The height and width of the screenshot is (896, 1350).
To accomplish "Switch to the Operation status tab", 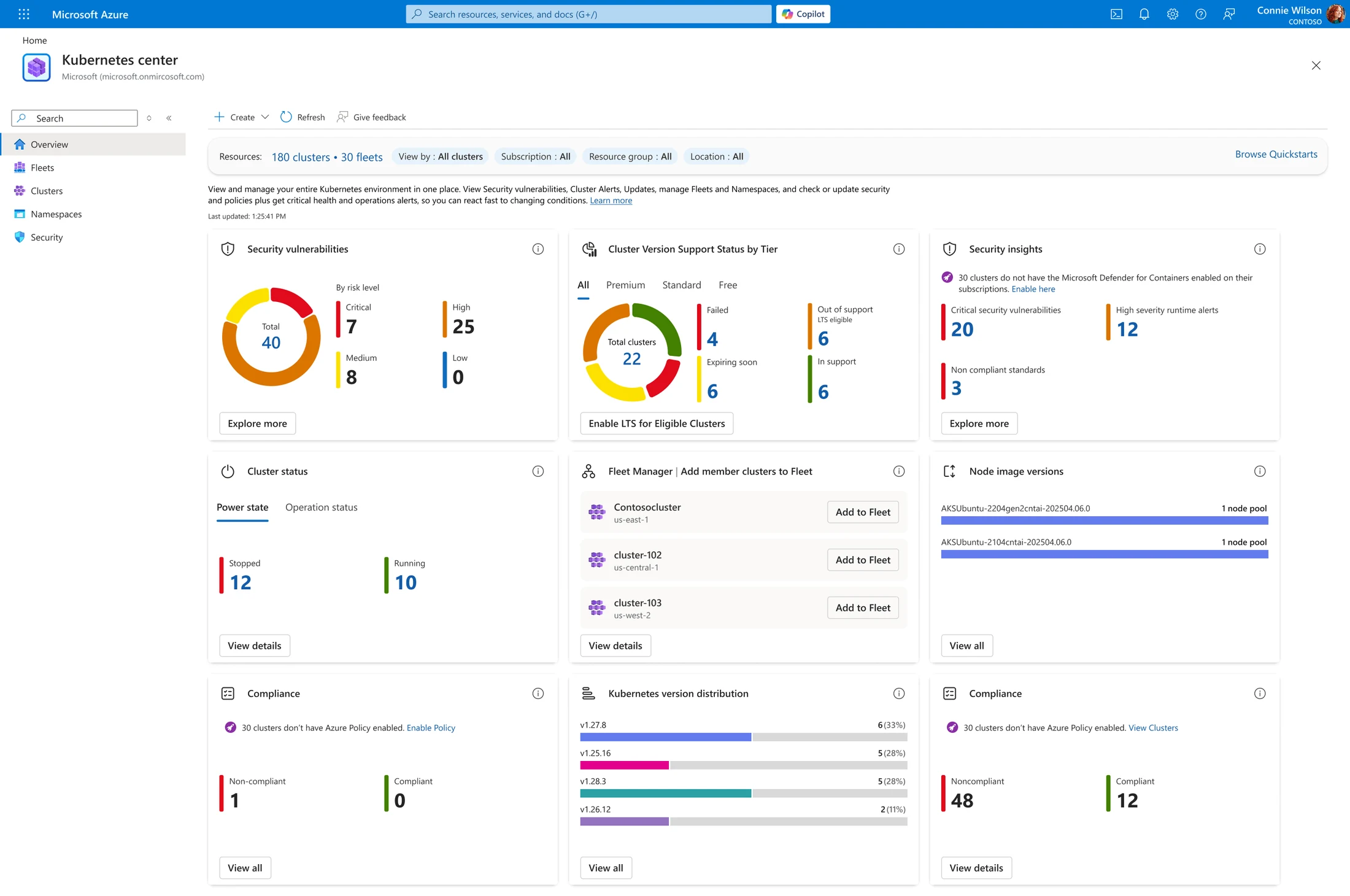I will pos(321,507).
